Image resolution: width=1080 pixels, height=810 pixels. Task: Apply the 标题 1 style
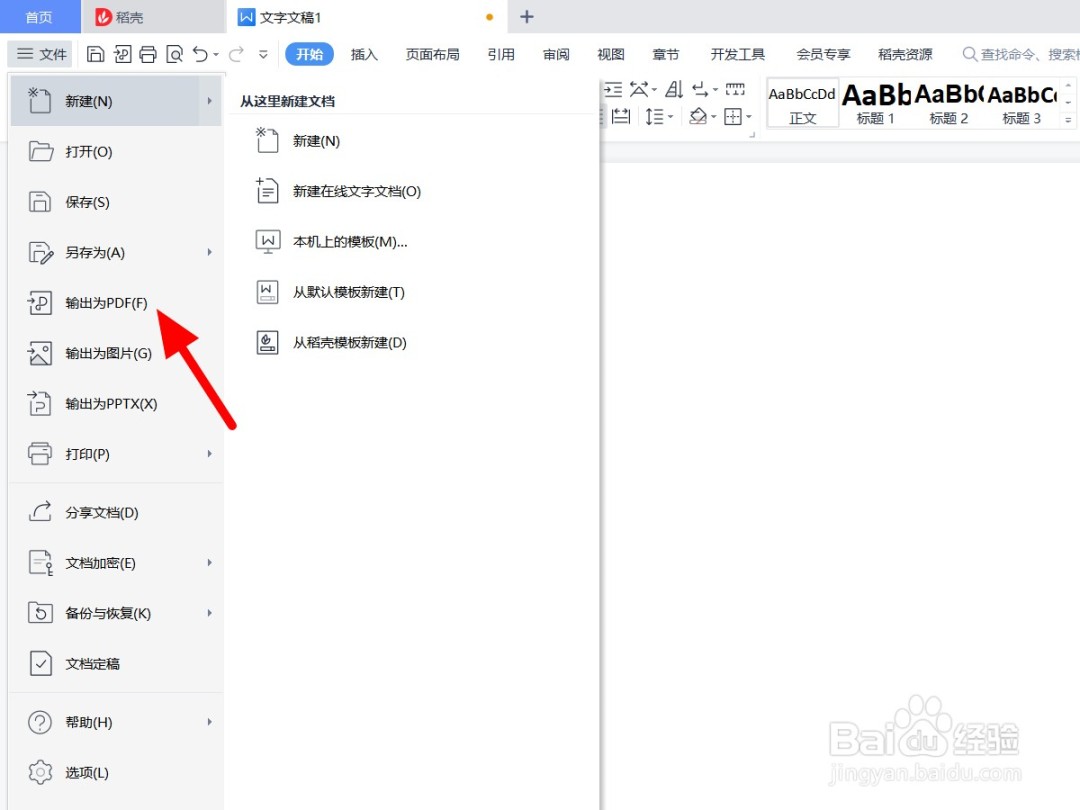click(x=875, y=103)
